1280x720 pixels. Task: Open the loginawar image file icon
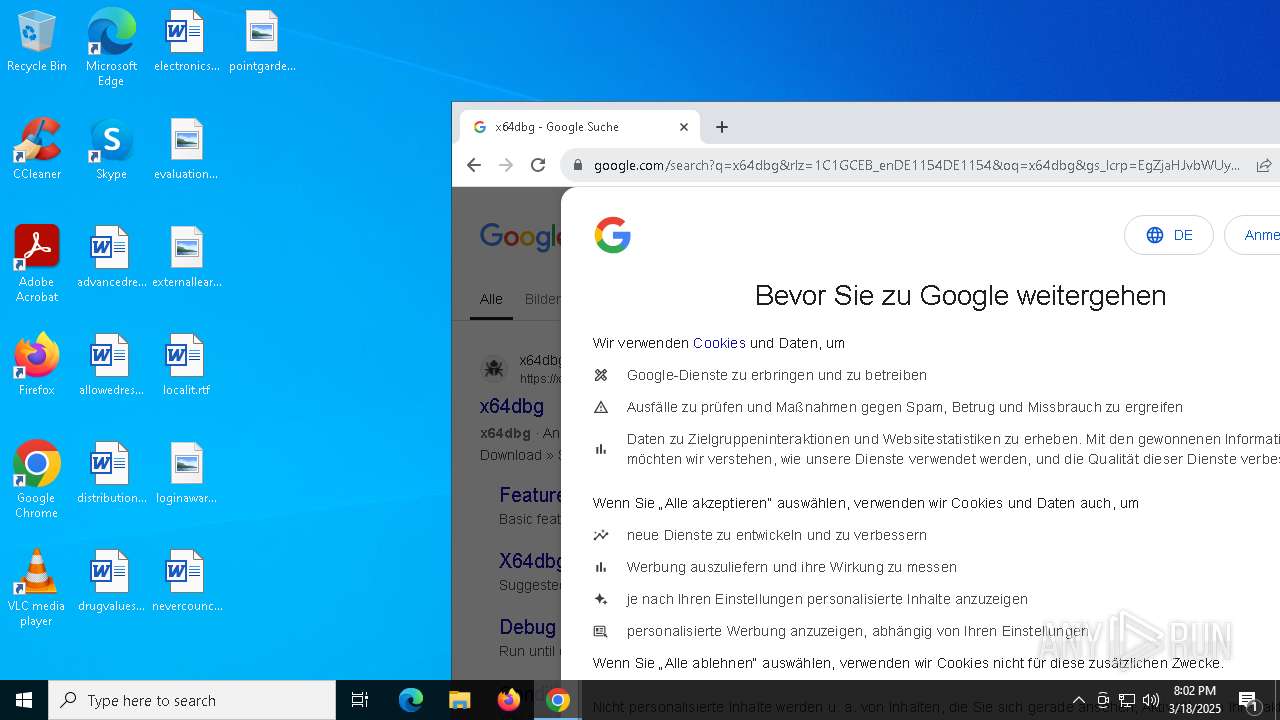(186, 473)
